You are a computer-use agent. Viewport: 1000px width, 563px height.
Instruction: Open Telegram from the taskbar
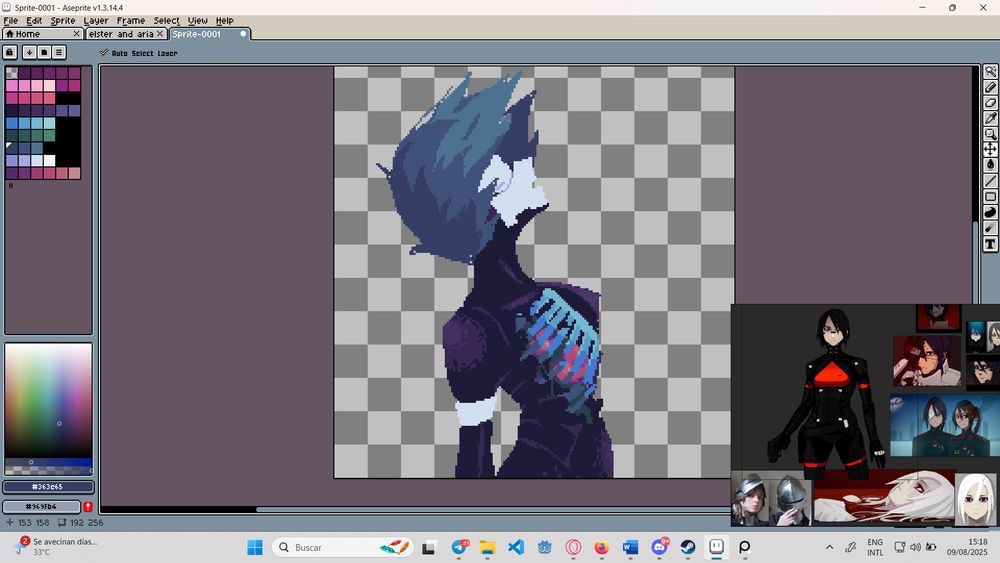coord(460,547)
